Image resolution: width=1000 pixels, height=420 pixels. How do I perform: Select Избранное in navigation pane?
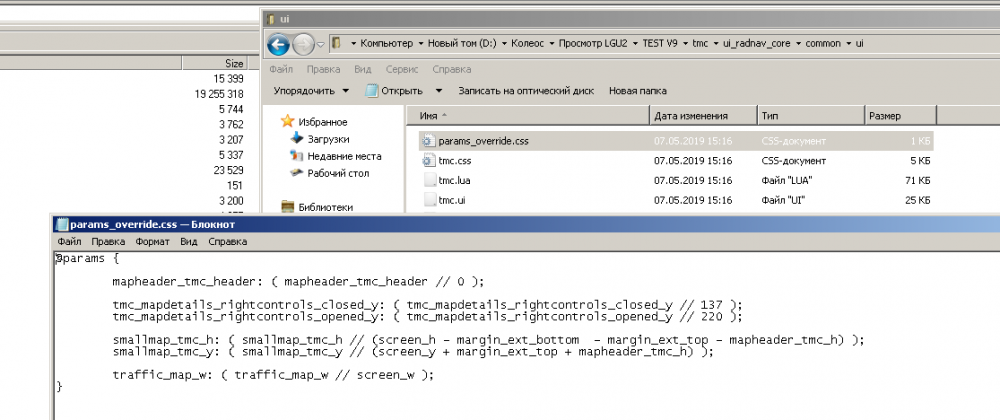point(323,122)
